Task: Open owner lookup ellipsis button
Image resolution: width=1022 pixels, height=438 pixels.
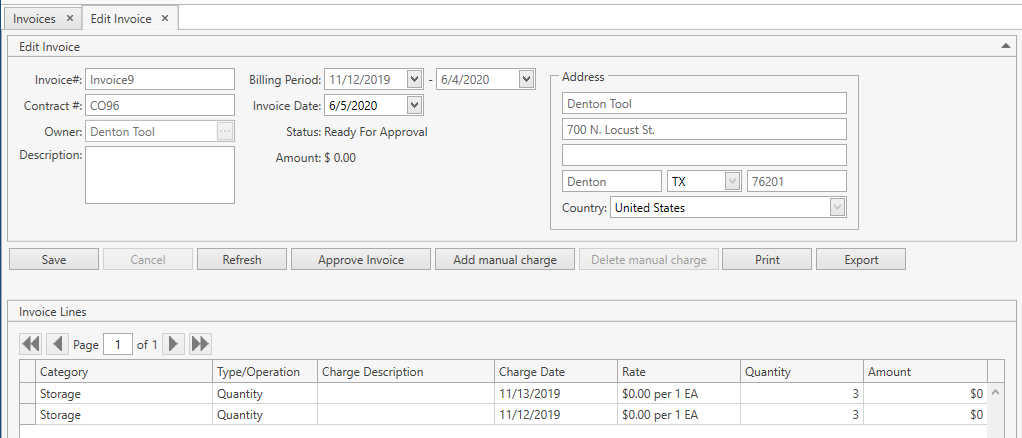Action: (225, 131)
